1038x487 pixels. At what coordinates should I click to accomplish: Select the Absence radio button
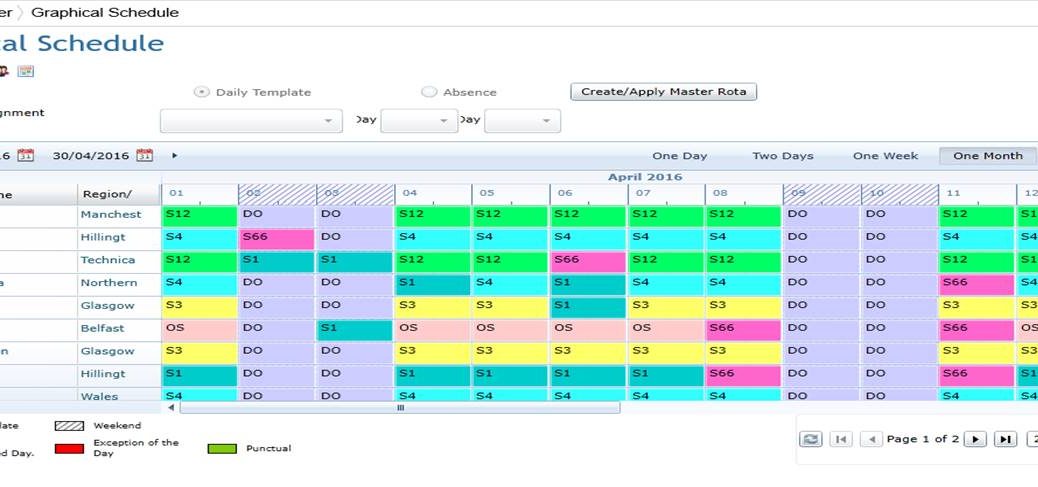[x=429, y=92]
